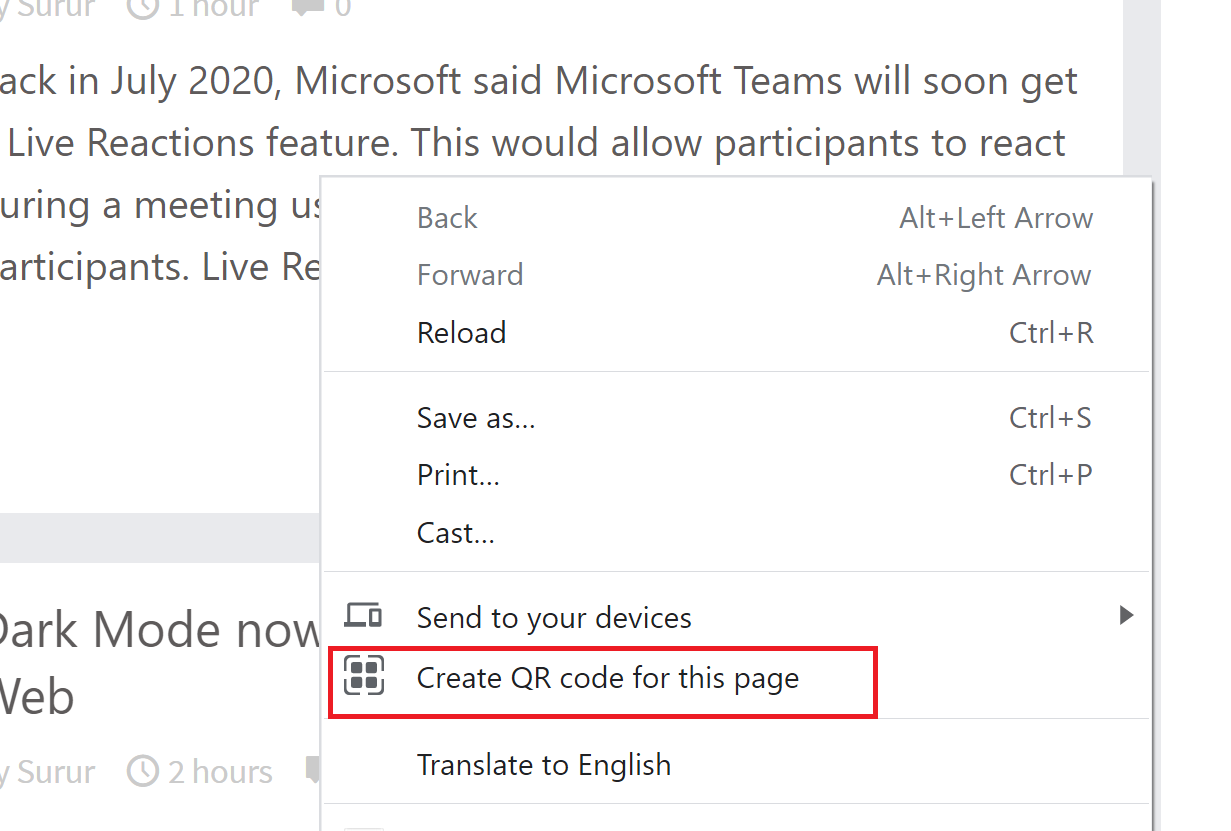The height and width of the screenshot is (831, 1231).
Task: Select Forward in the context menu
Action: (469, 275)
